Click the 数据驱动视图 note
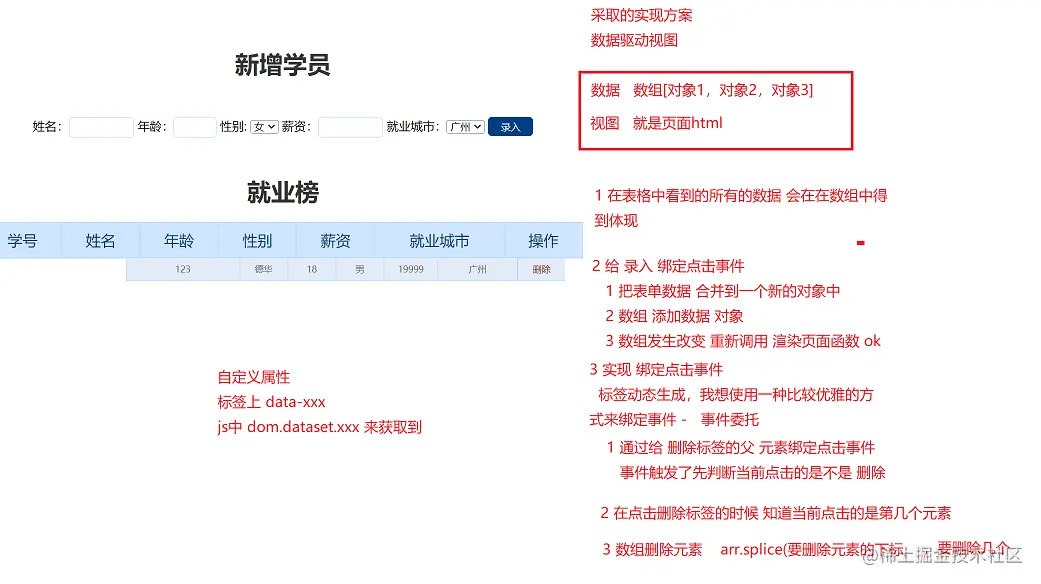The width and height of the screenshot is (1041, 584). (634, 40)
